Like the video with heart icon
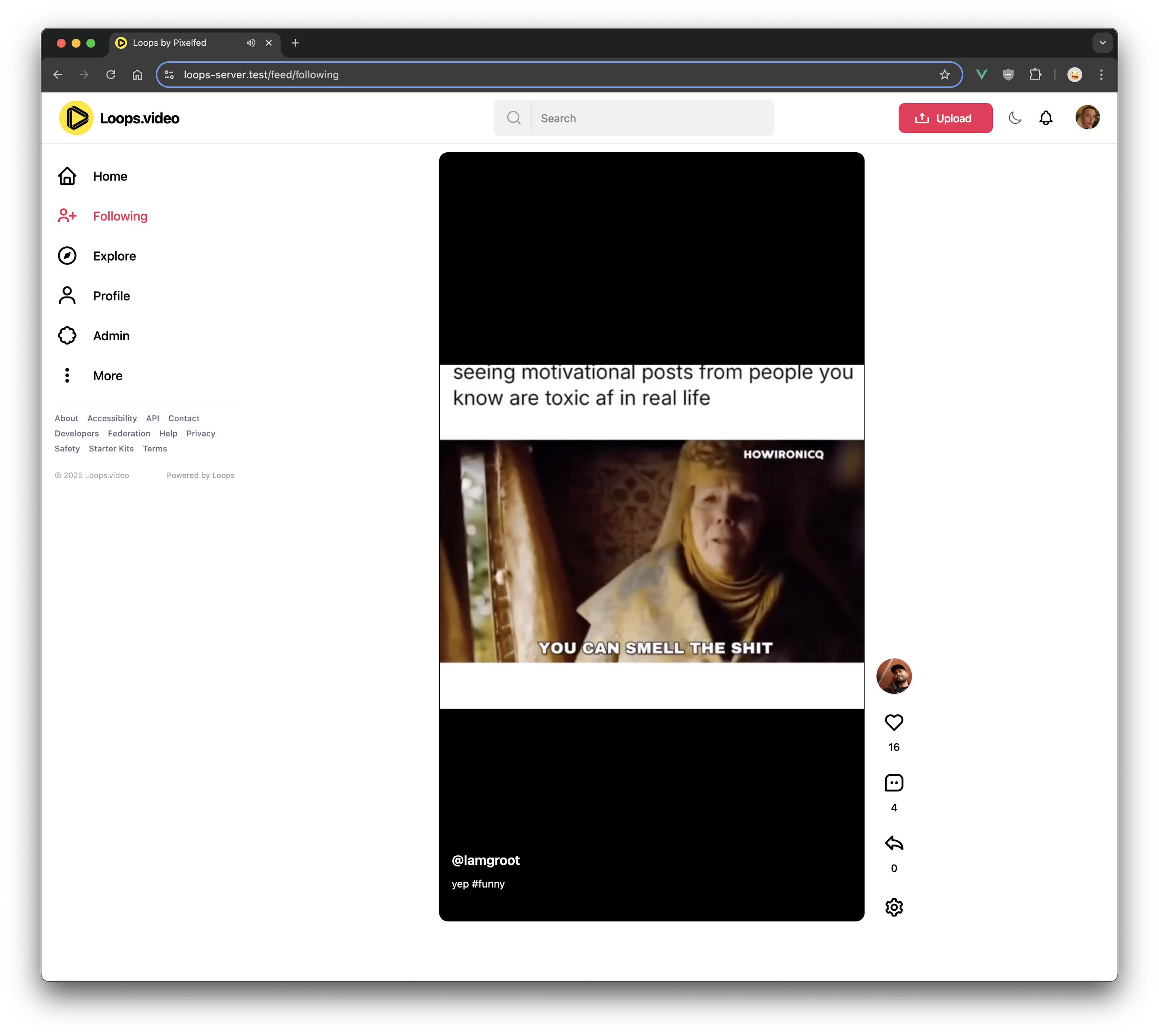 pyautogui.click(x=894, y=722)
